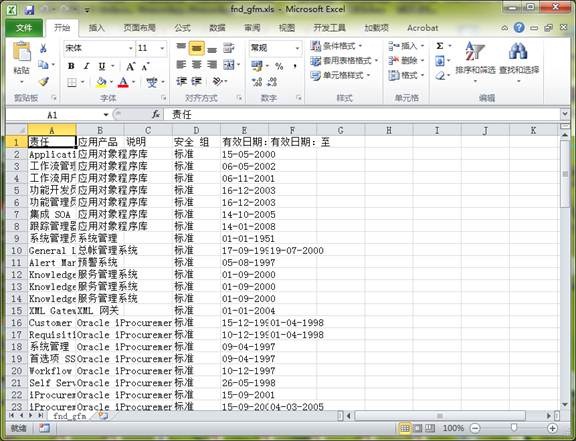Viewport: 576px width, 441px height.
Task: Click the increase indent icon
Action: pos(197,81)
